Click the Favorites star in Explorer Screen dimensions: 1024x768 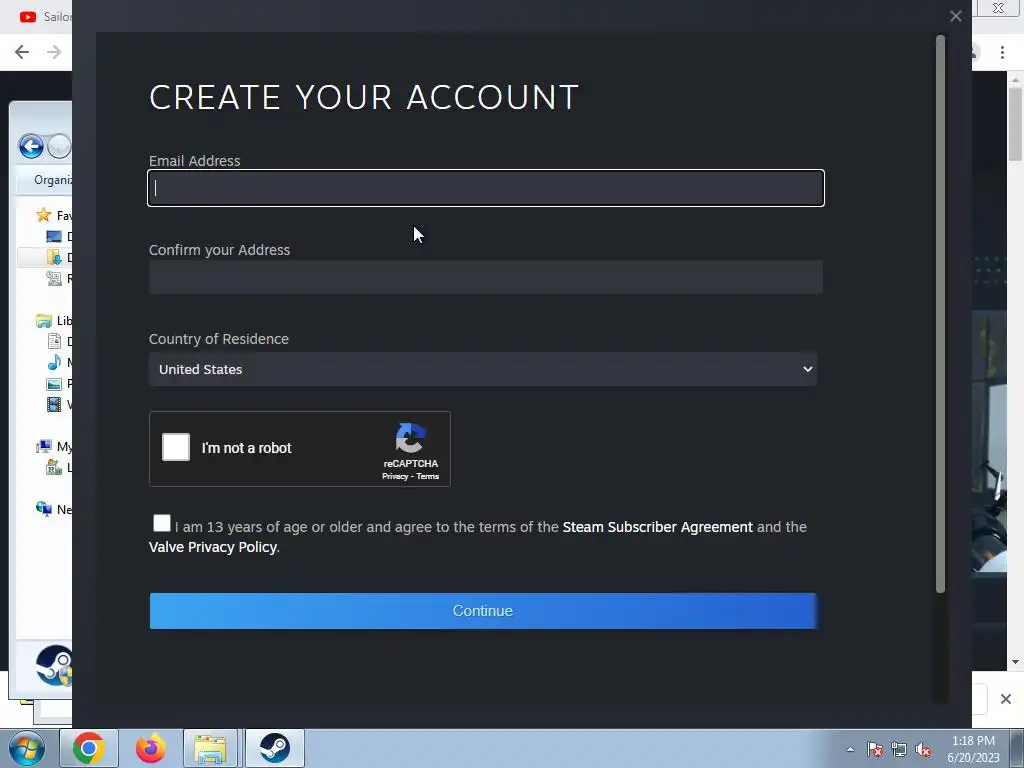(44, 215)
